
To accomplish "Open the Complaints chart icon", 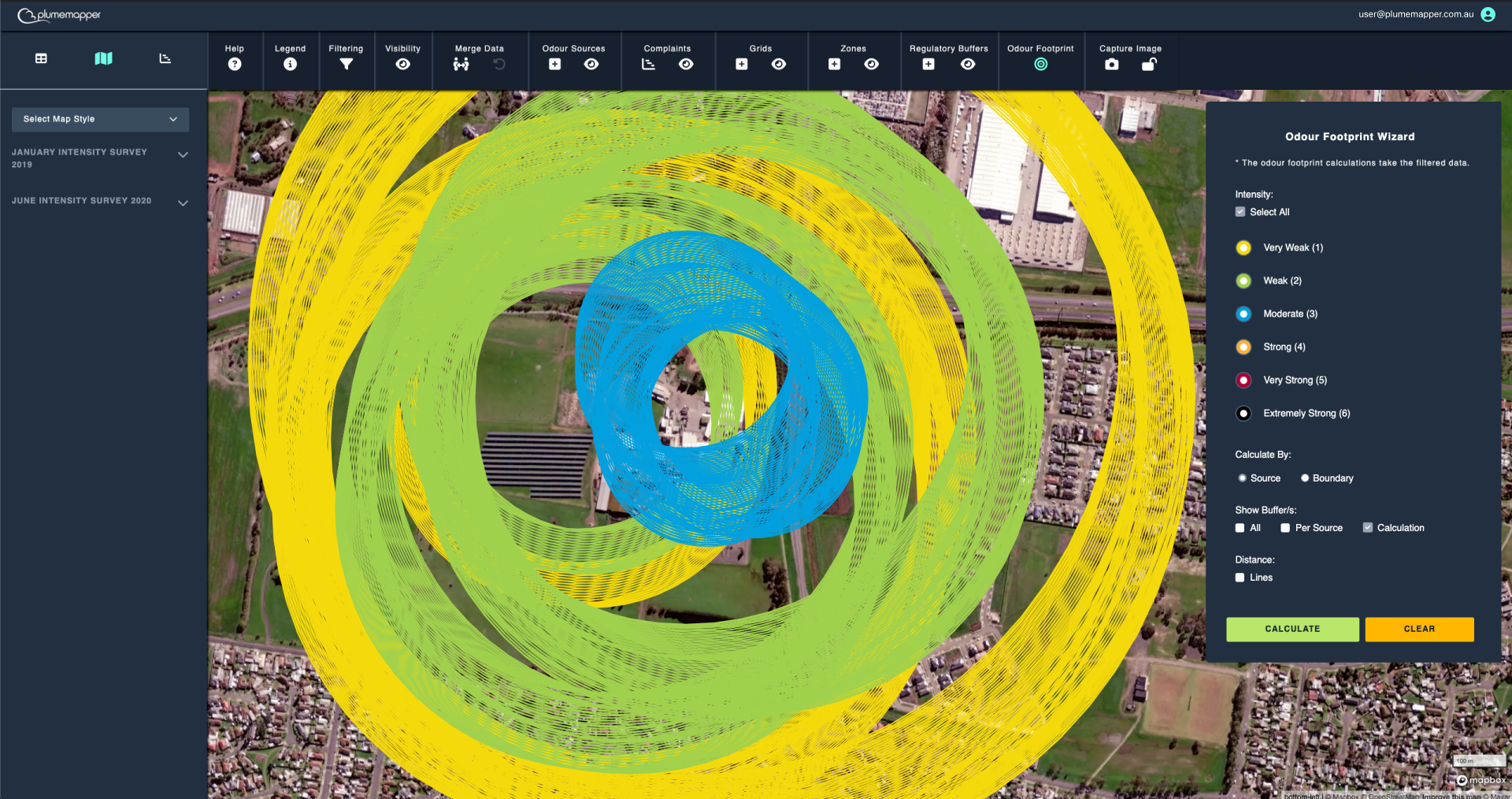I will [x=648, y=65].
